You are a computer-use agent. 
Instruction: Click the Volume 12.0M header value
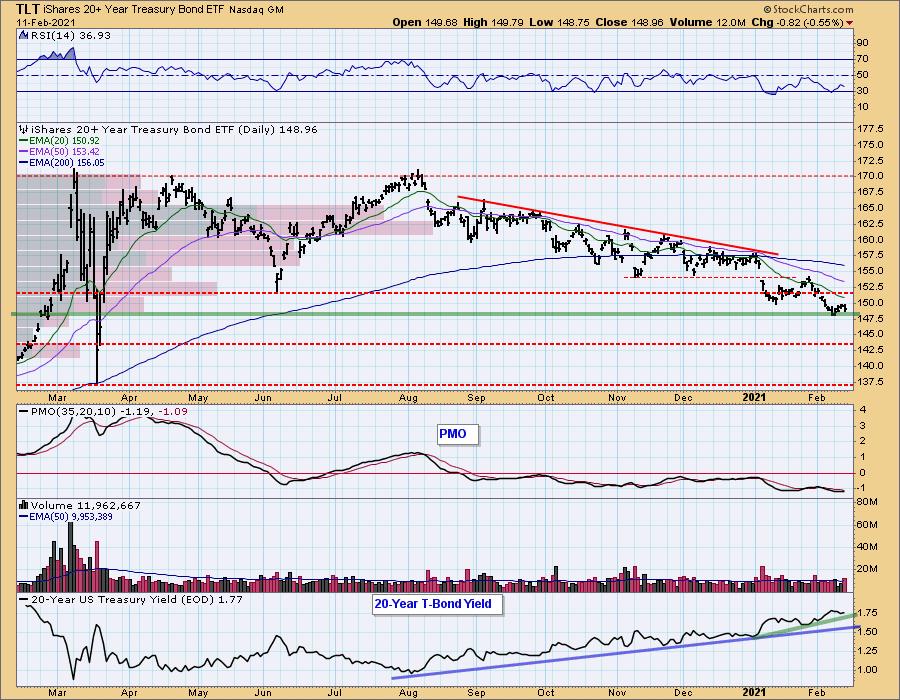[x=707, y=22]
